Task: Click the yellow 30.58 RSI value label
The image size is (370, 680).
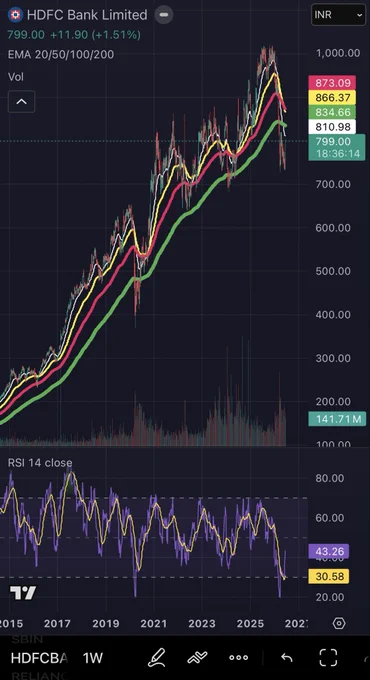Action: (329, 577)
